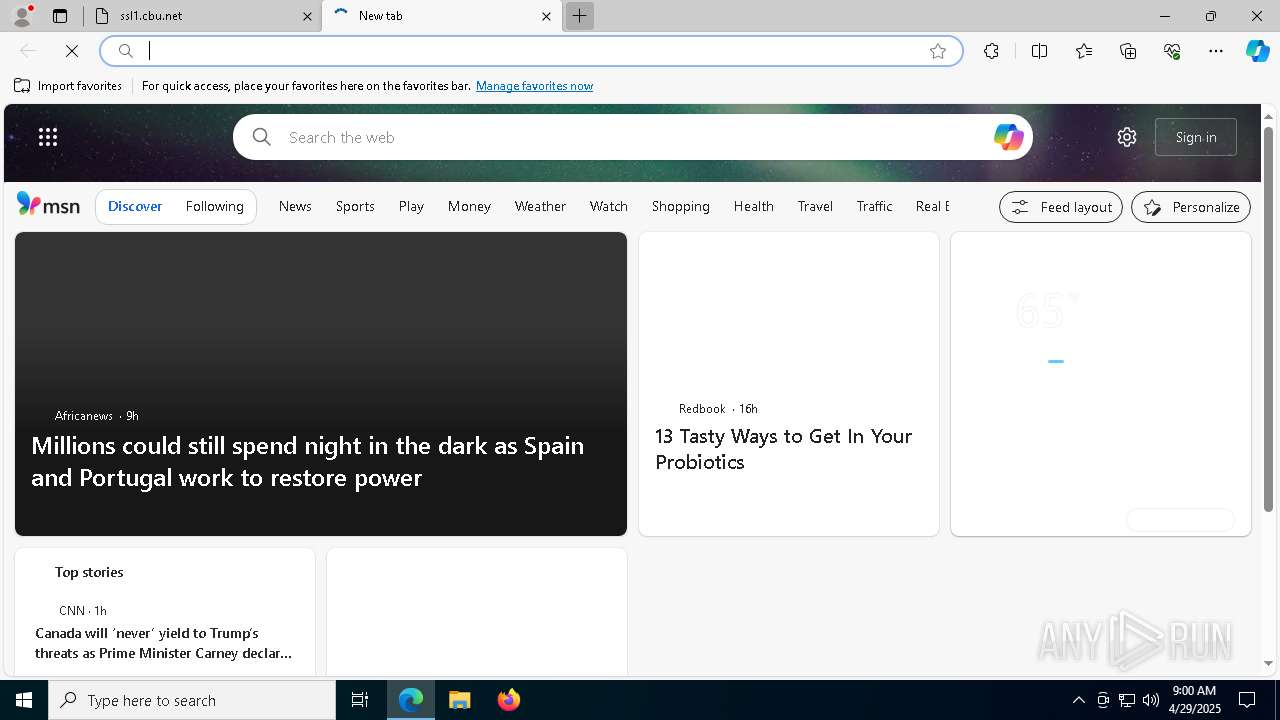This screenshot has width=1280, height=720.
Task: Open File Explorer from the taskbar
Action: tap(459, 700)
